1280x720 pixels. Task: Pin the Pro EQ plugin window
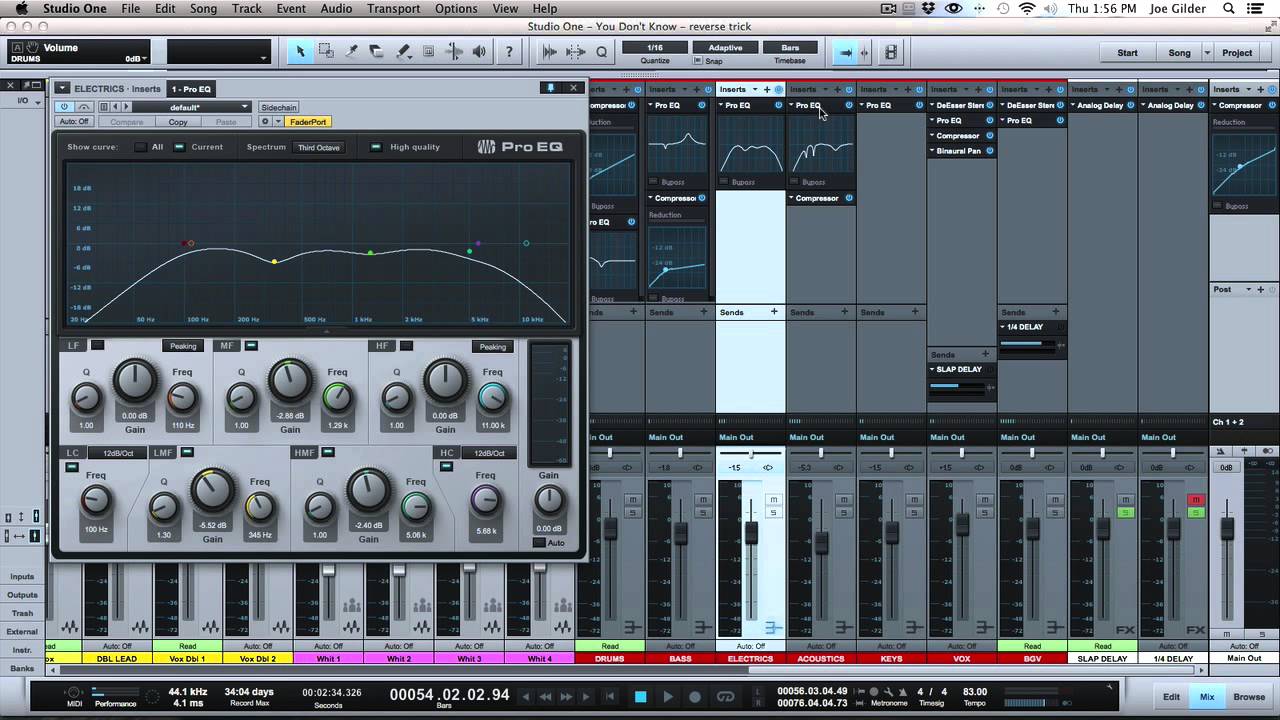550,88
